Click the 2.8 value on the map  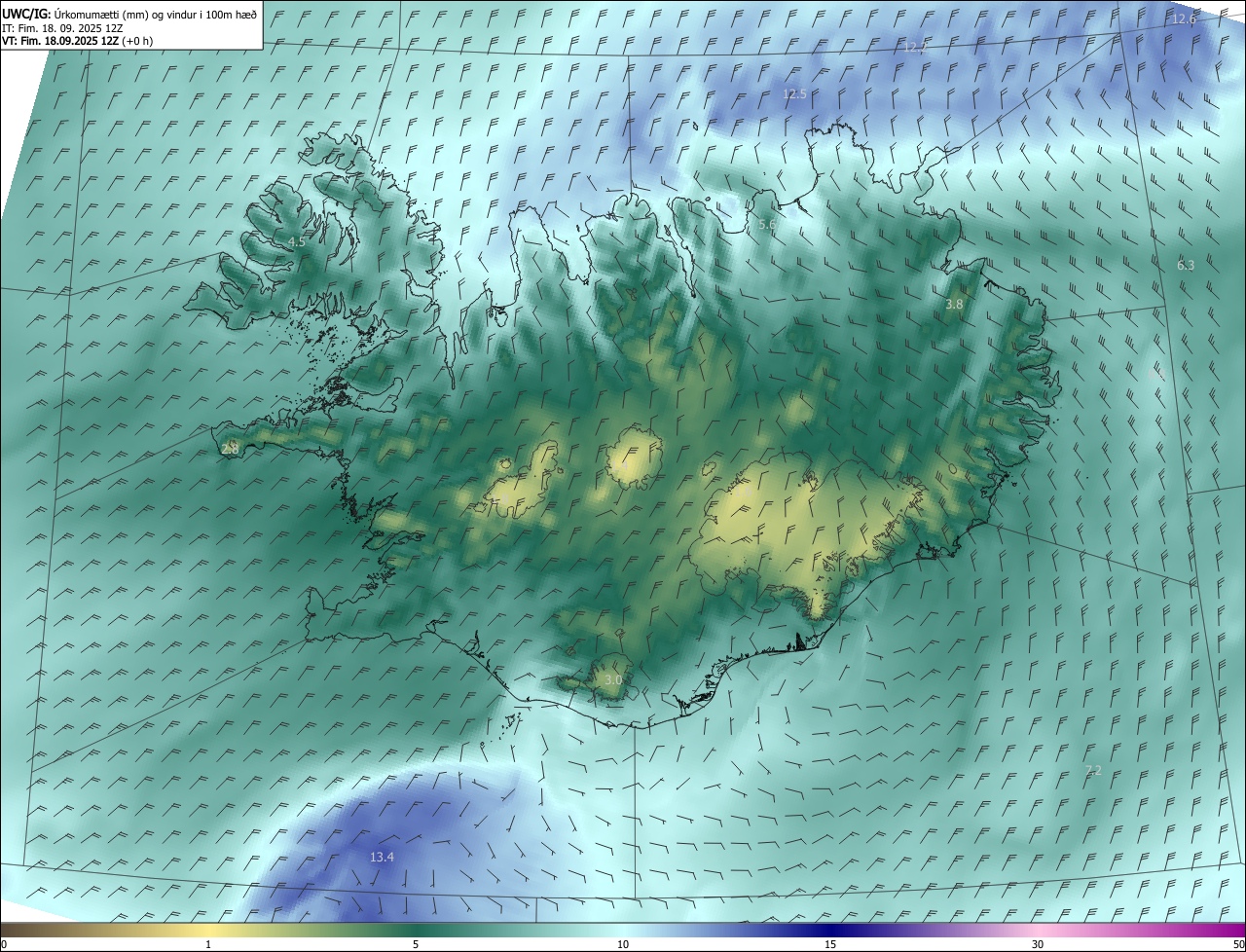[230, 449]
